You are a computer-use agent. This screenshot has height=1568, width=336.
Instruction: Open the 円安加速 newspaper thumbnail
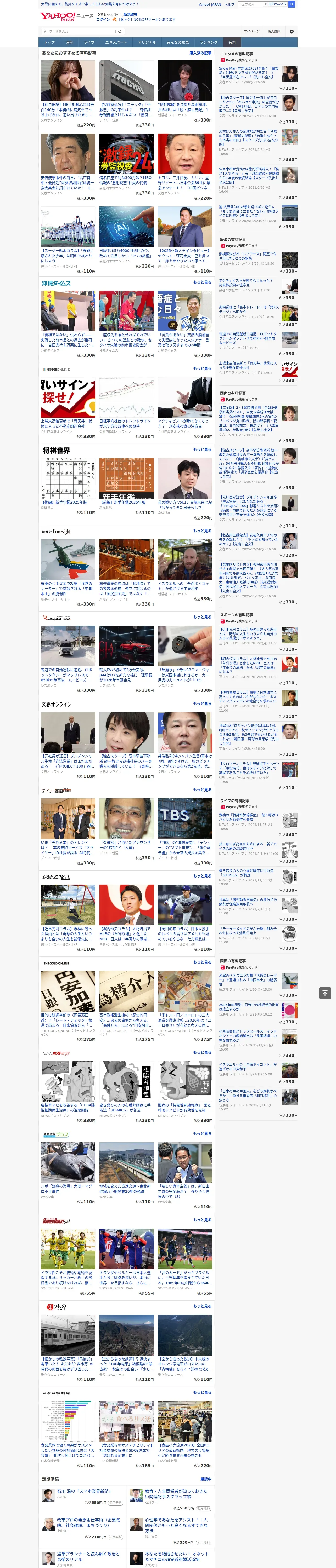[68, 991]
